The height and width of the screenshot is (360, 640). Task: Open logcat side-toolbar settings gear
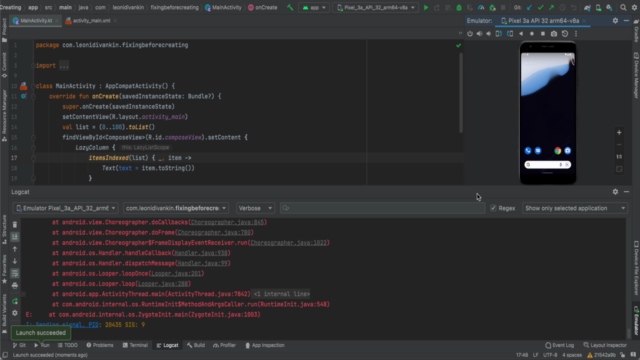(x=15, y=313)
